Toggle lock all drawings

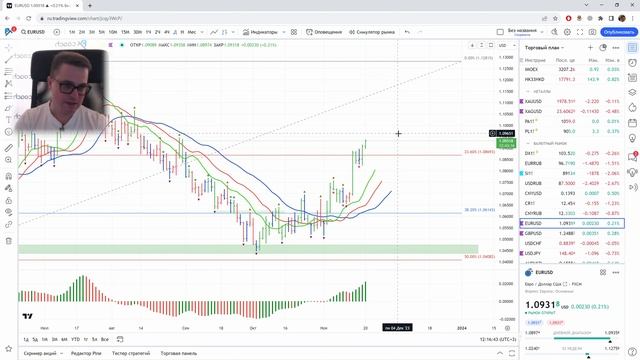(x=8, y=200)
